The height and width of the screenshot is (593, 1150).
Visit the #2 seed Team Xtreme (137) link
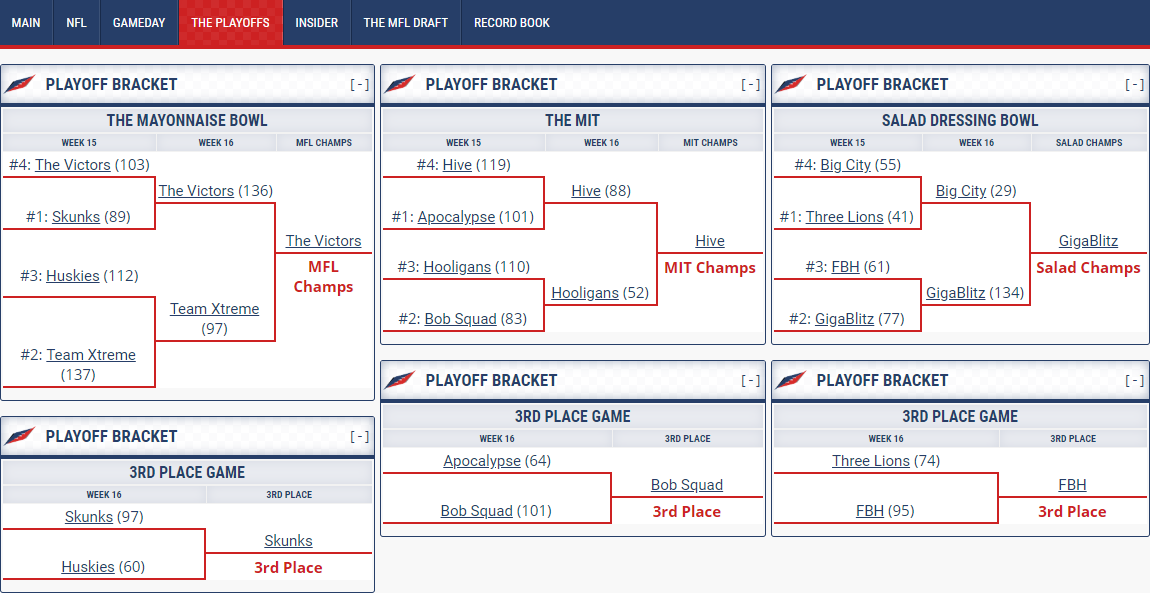click(91, 355)
